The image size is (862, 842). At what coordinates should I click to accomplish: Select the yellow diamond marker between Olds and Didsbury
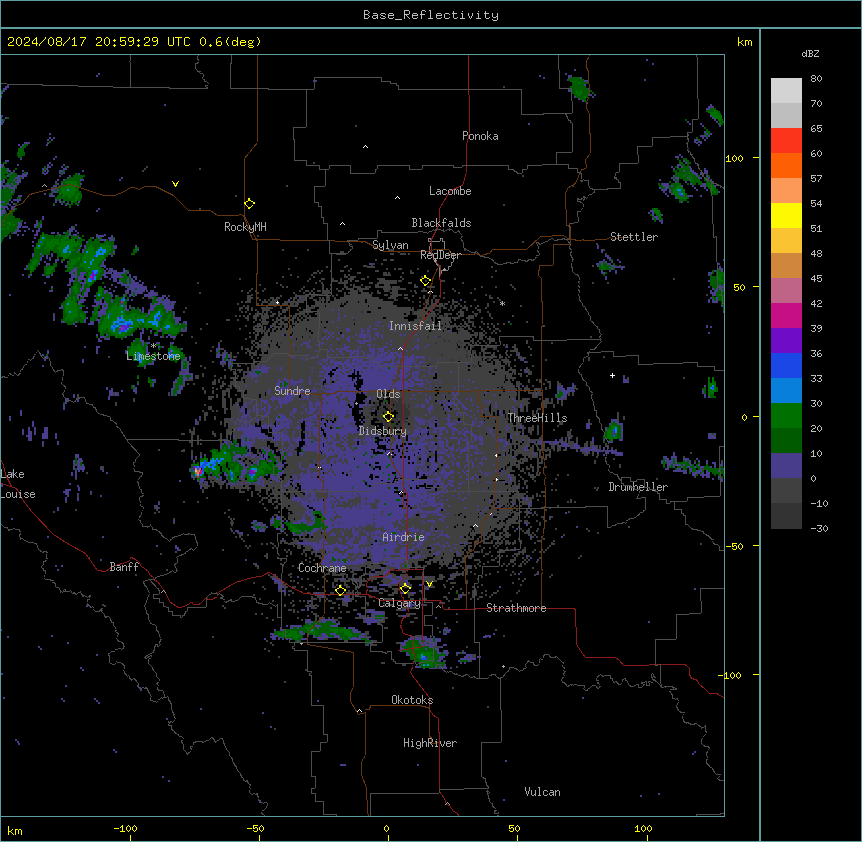[388, 416]
